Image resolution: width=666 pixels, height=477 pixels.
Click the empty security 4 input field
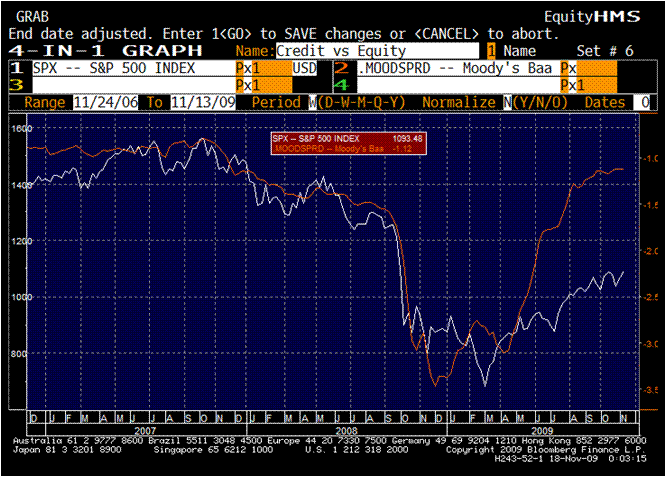tap(459, 85)
